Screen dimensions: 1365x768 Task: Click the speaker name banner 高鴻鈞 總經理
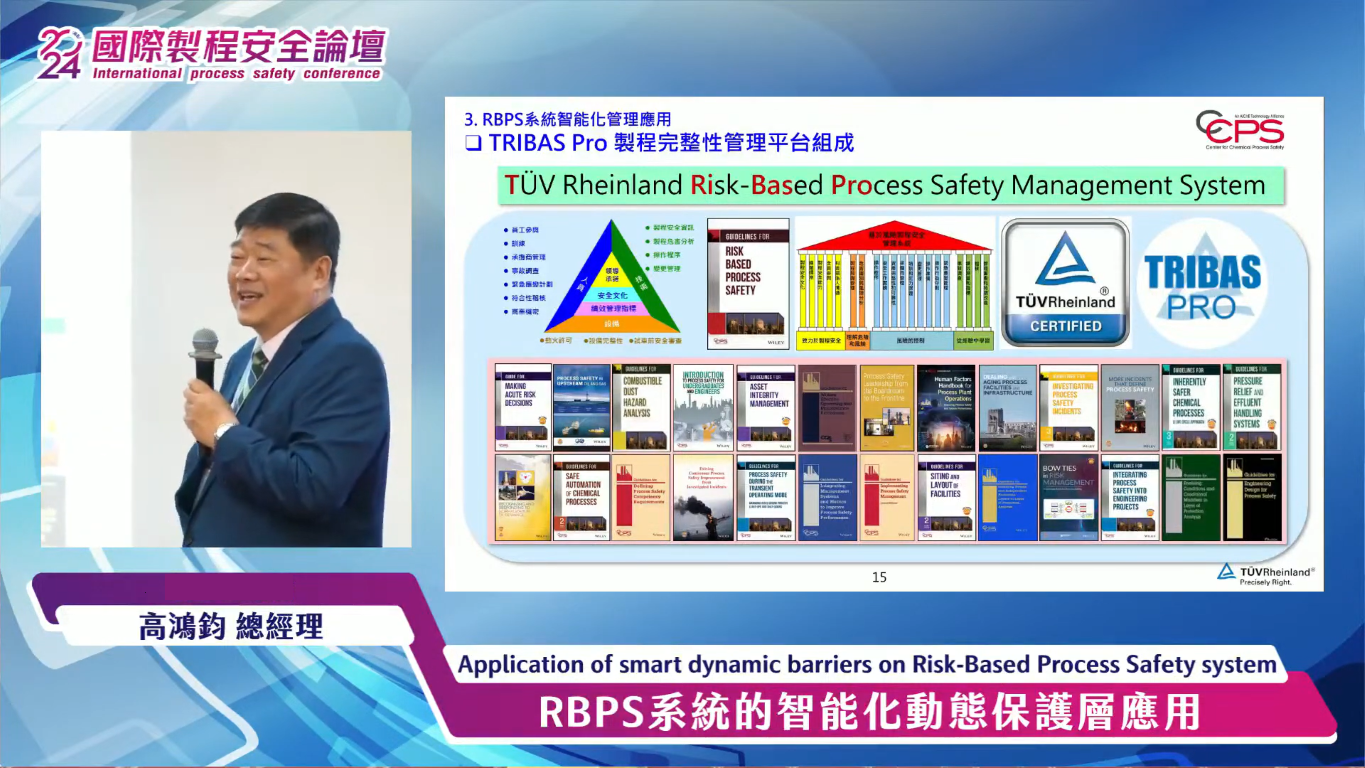point(231,626)
